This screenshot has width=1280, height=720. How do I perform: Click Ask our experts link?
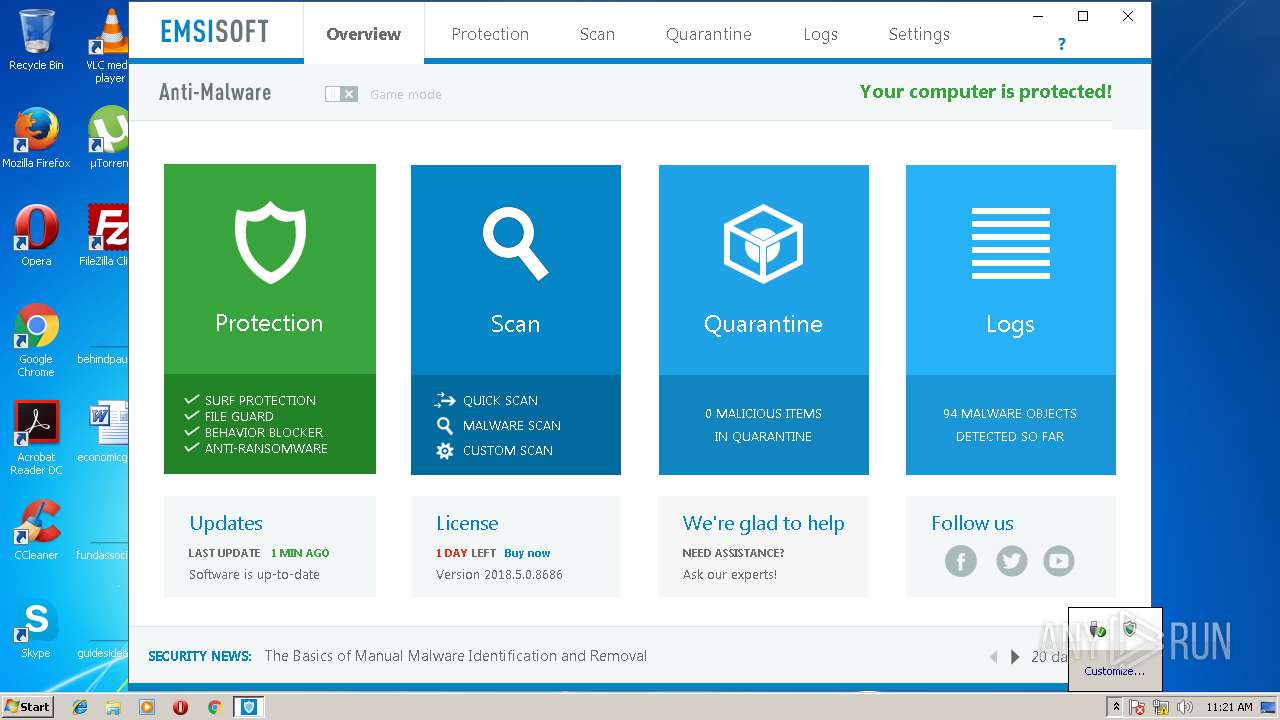coord(730,575)
